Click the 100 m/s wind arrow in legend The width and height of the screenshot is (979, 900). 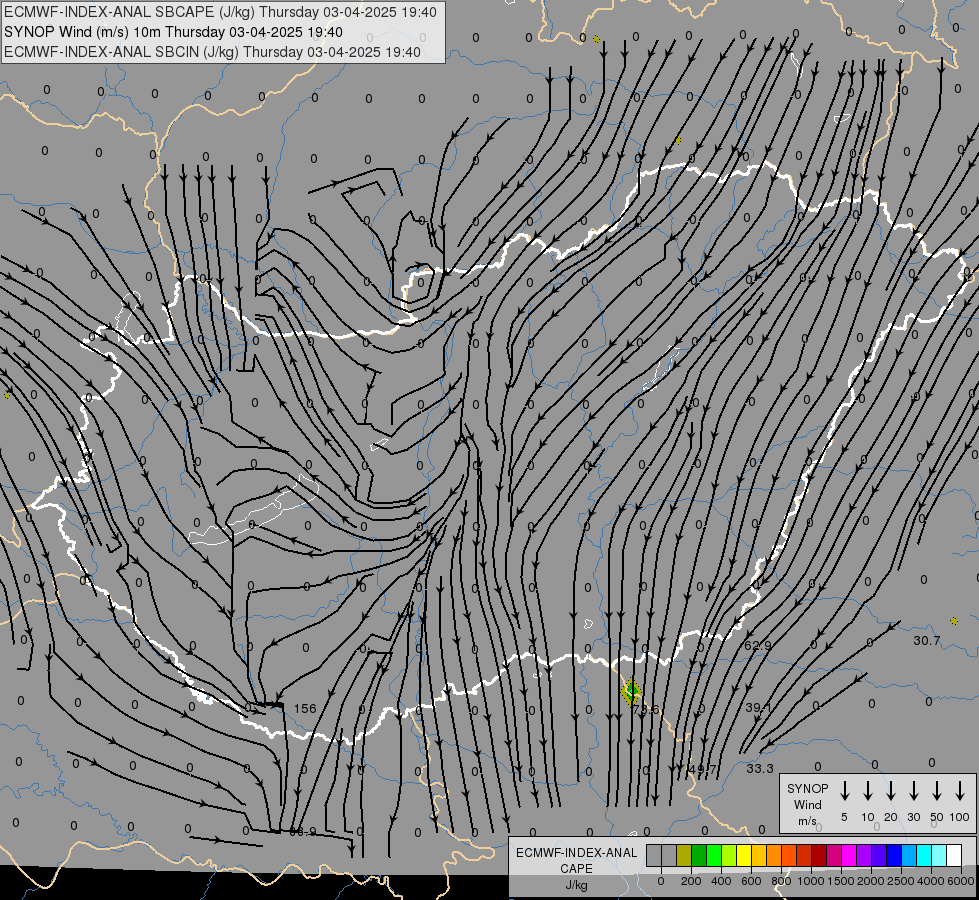point(960,791)
